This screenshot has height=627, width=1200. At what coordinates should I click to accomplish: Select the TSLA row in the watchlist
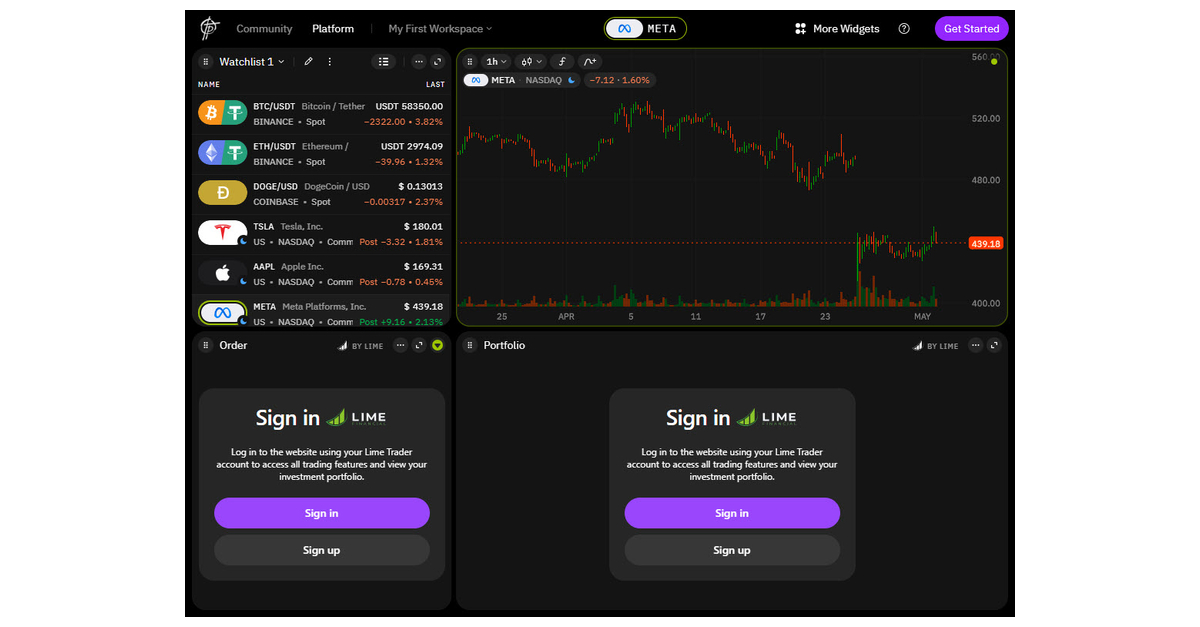(x=320, y=233)
